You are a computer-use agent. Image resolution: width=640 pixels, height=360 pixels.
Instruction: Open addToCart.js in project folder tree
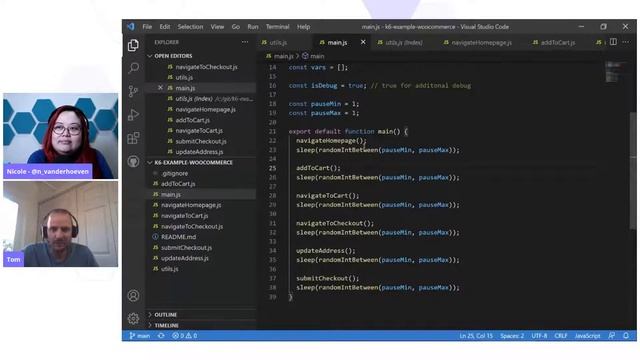178,184
